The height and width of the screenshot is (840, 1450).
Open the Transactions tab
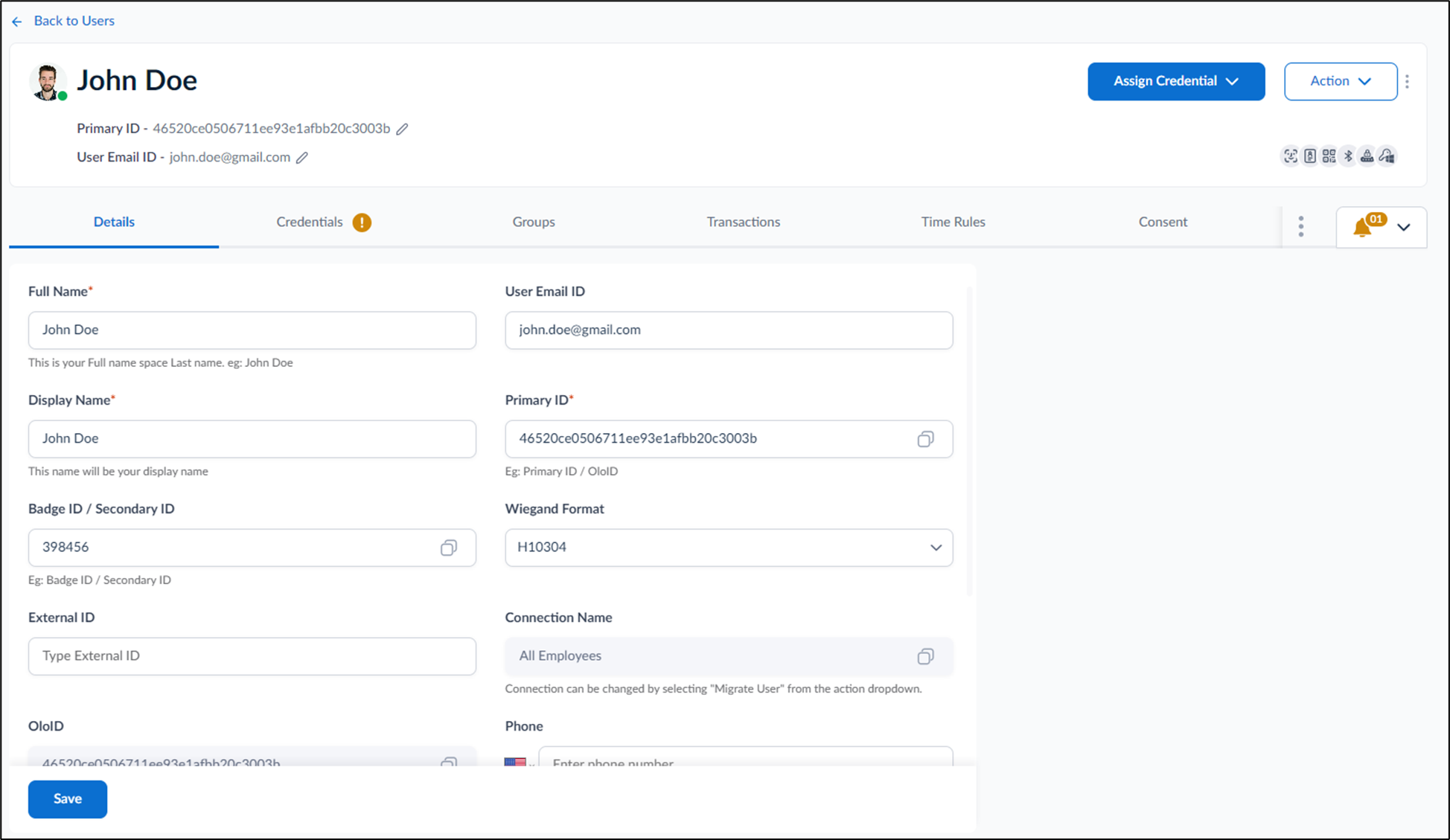pyautogui.click(x=744, y=222)
